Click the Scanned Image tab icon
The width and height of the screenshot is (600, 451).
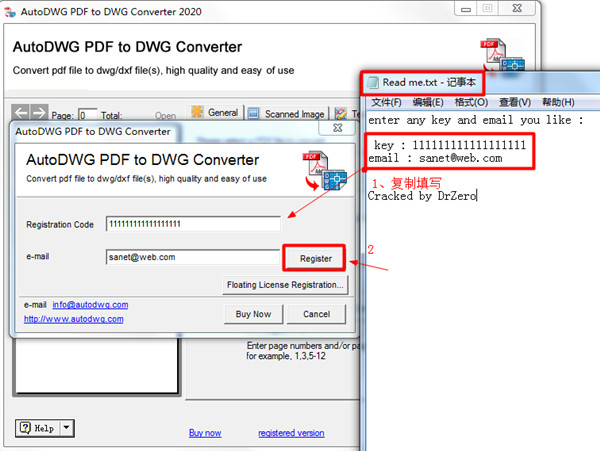(x=253, y=113)
